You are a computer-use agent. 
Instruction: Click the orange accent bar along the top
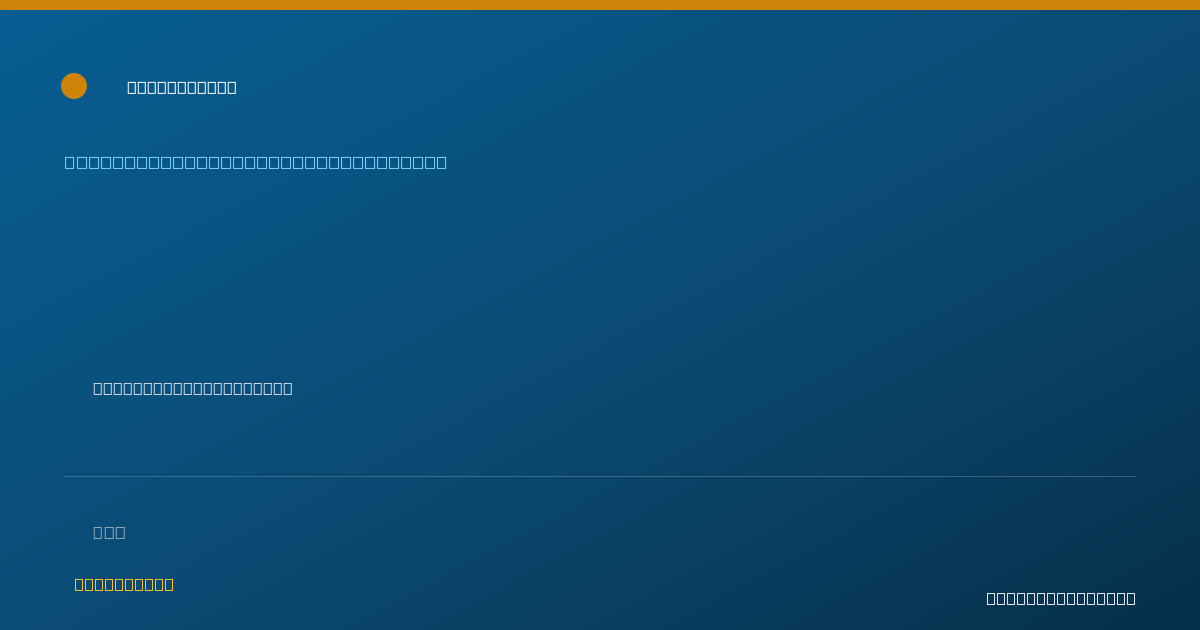(x=600, y=5)
